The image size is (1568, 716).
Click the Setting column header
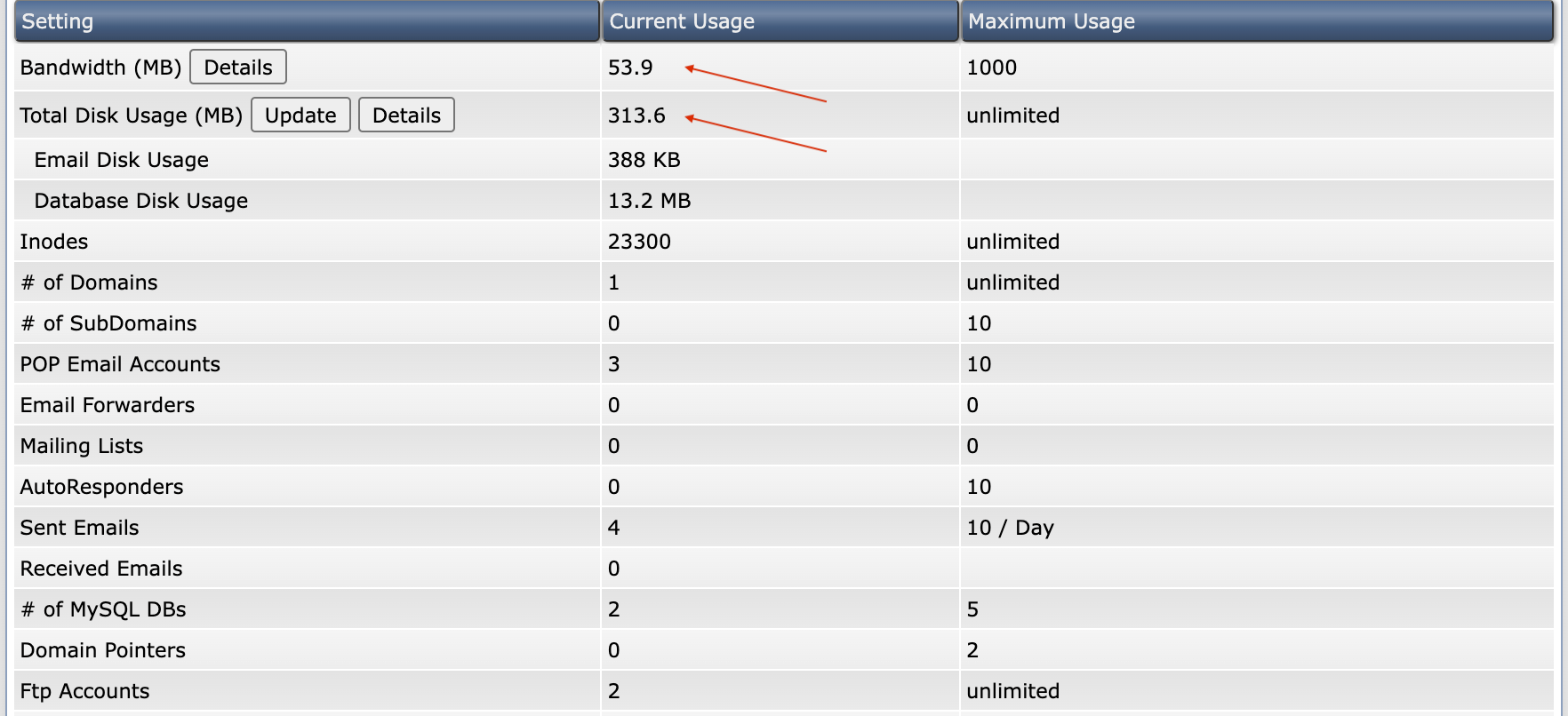(x=57, y=21)
